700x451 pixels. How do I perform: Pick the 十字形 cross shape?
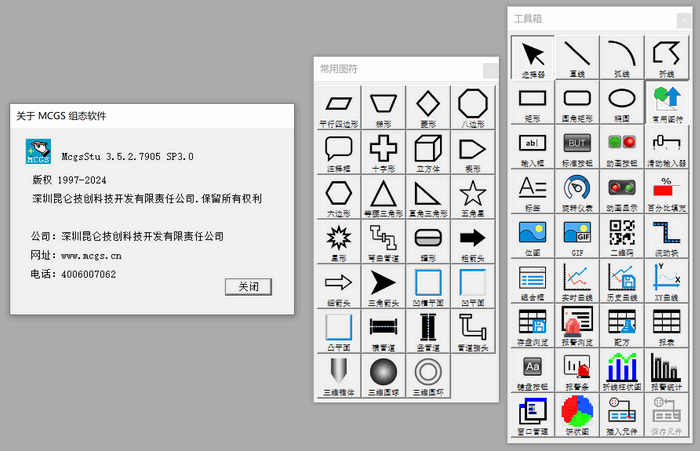click(x=383, y=153)
